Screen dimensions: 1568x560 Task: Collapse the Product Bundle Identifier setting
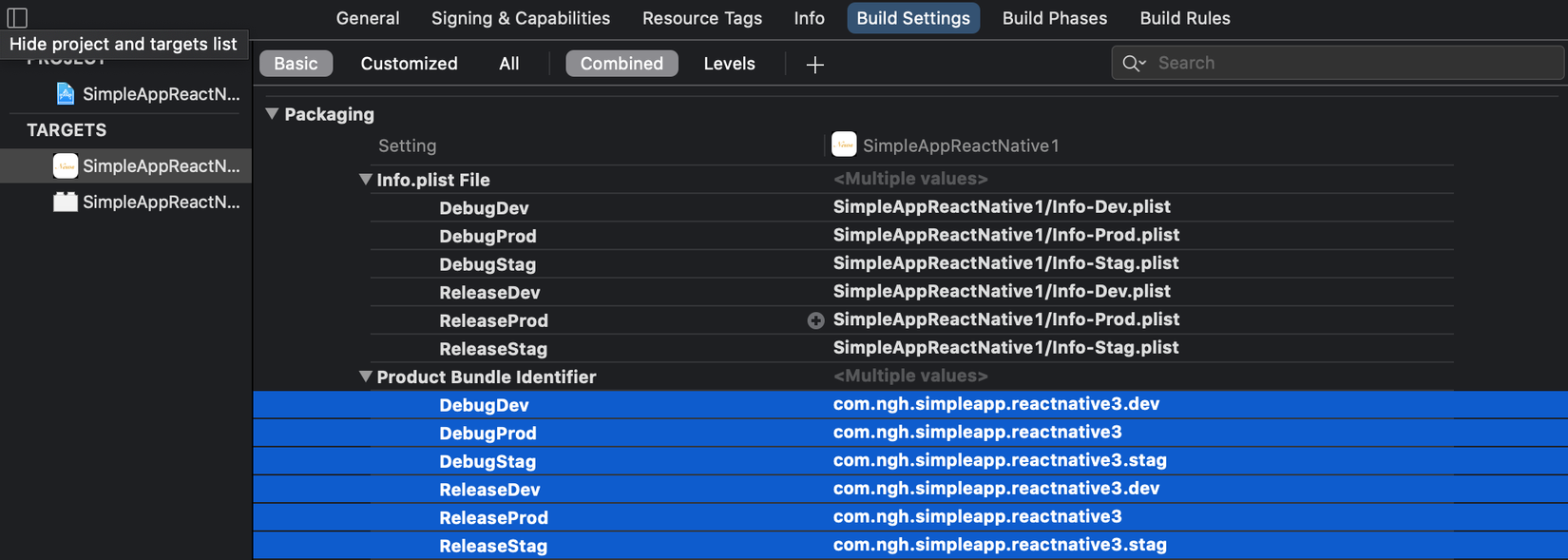point(365,377)
